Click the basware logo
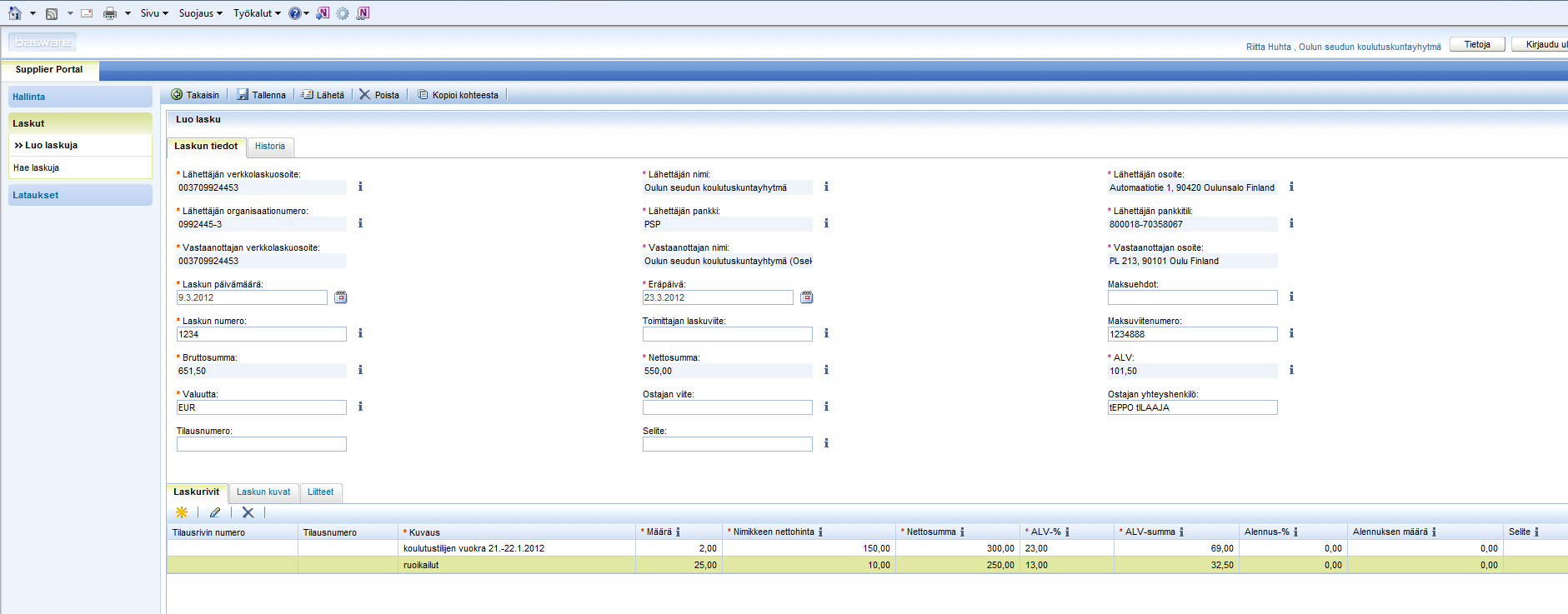 tap(43, 42)
